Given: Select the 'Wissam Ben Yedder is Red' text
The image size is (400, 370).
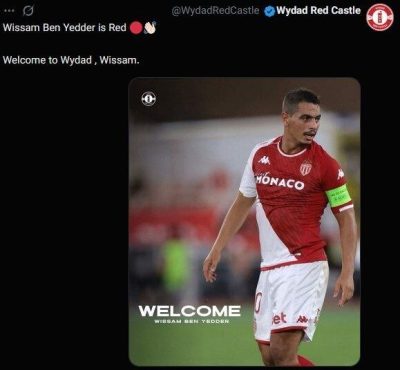Looking at the screenshot, I should 65,28.
